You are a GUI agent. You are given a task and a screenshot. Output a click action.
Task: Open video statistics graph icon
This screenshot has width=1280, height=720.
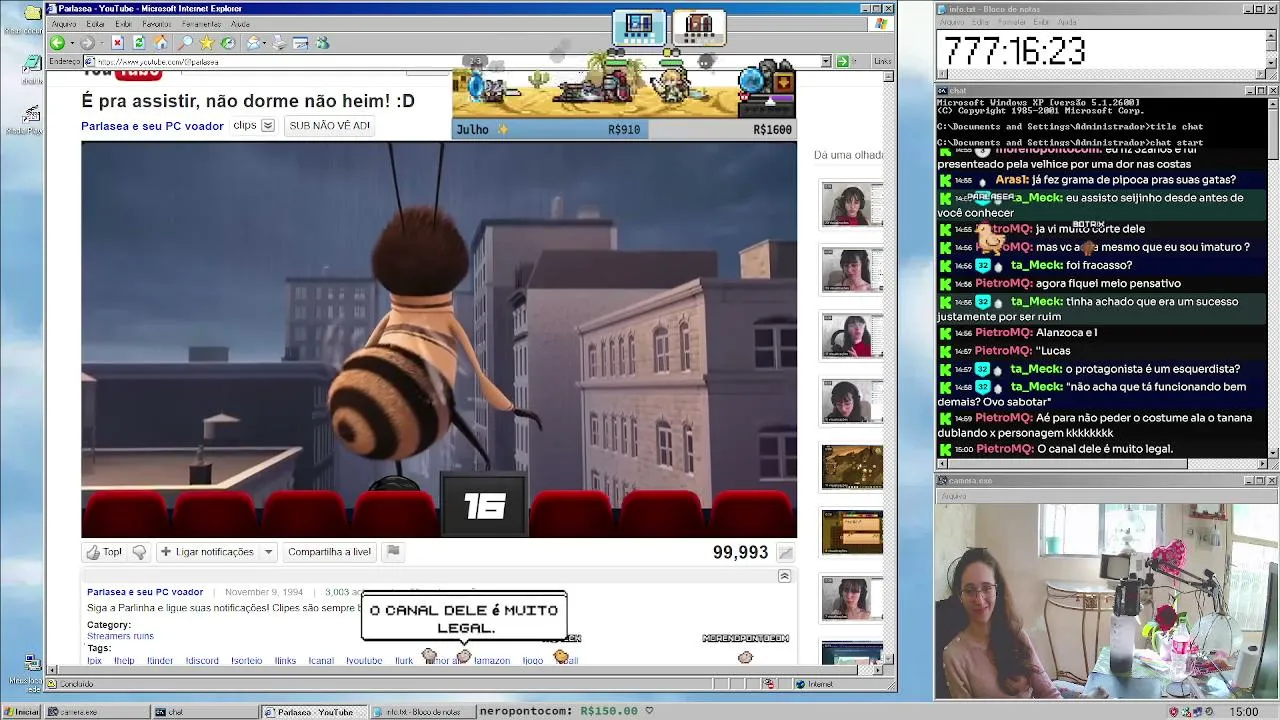tap(786, 553)
